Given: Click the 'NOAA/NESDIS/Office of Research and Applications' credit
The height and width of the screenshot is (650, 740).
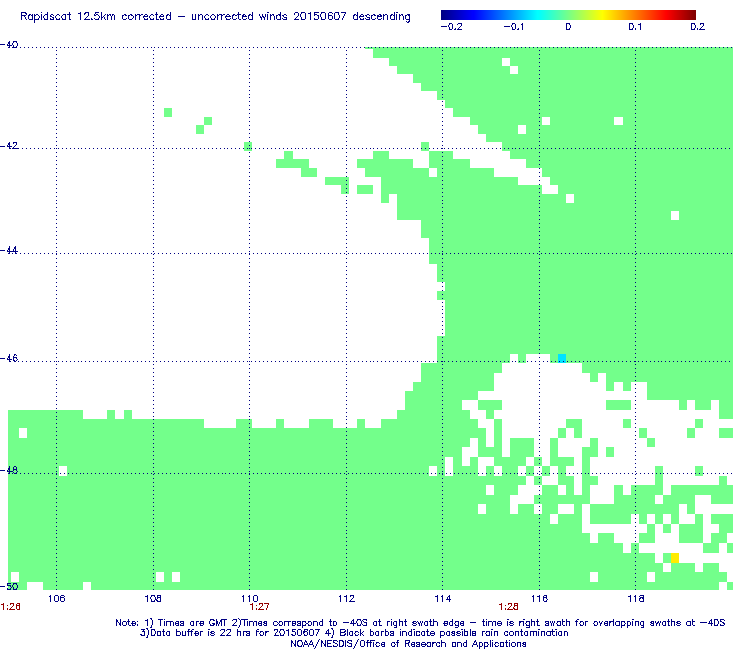Looking at the screenshot, I should 408,644.
